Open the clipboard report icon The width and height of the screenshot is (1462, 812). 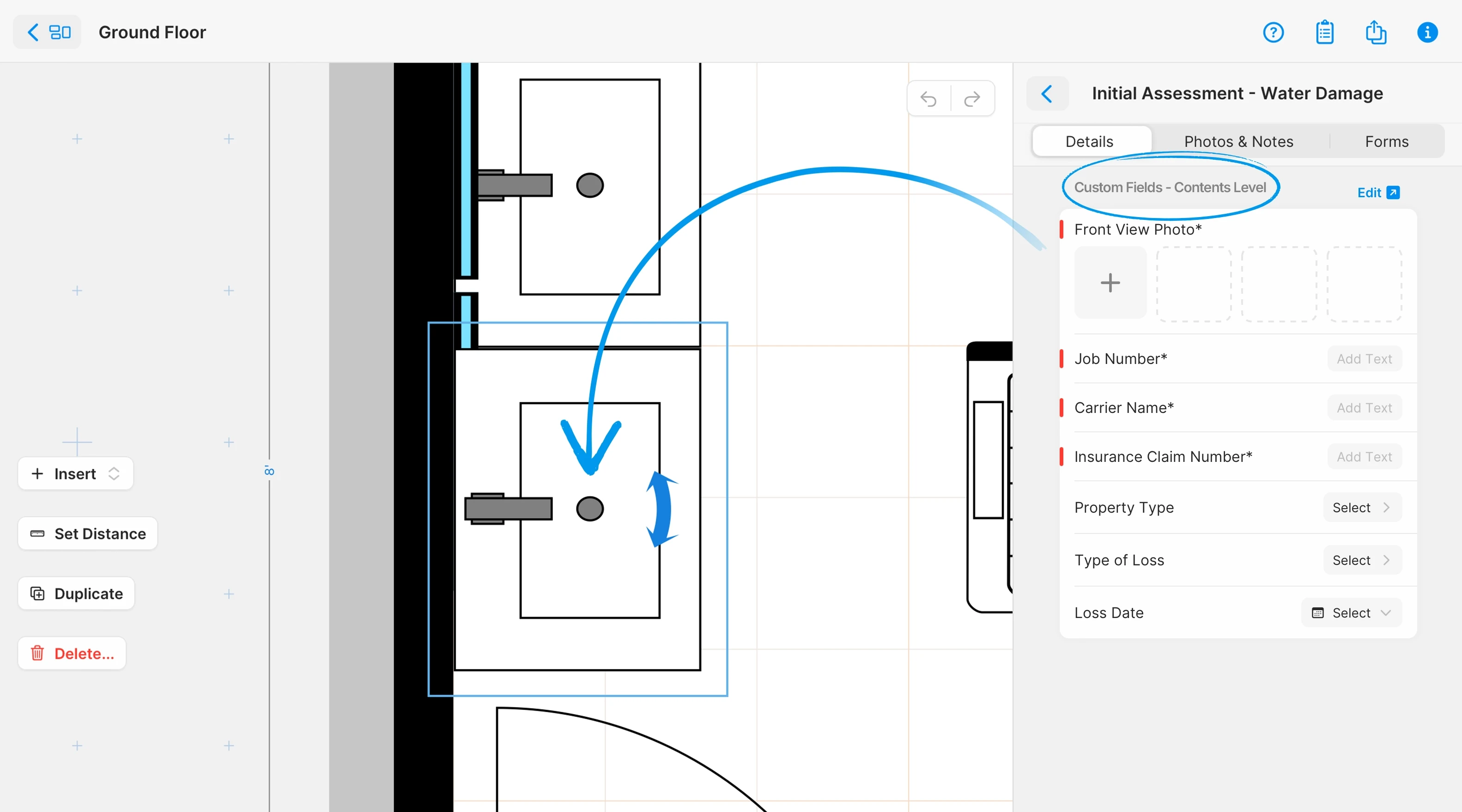tap(1324, 32)
